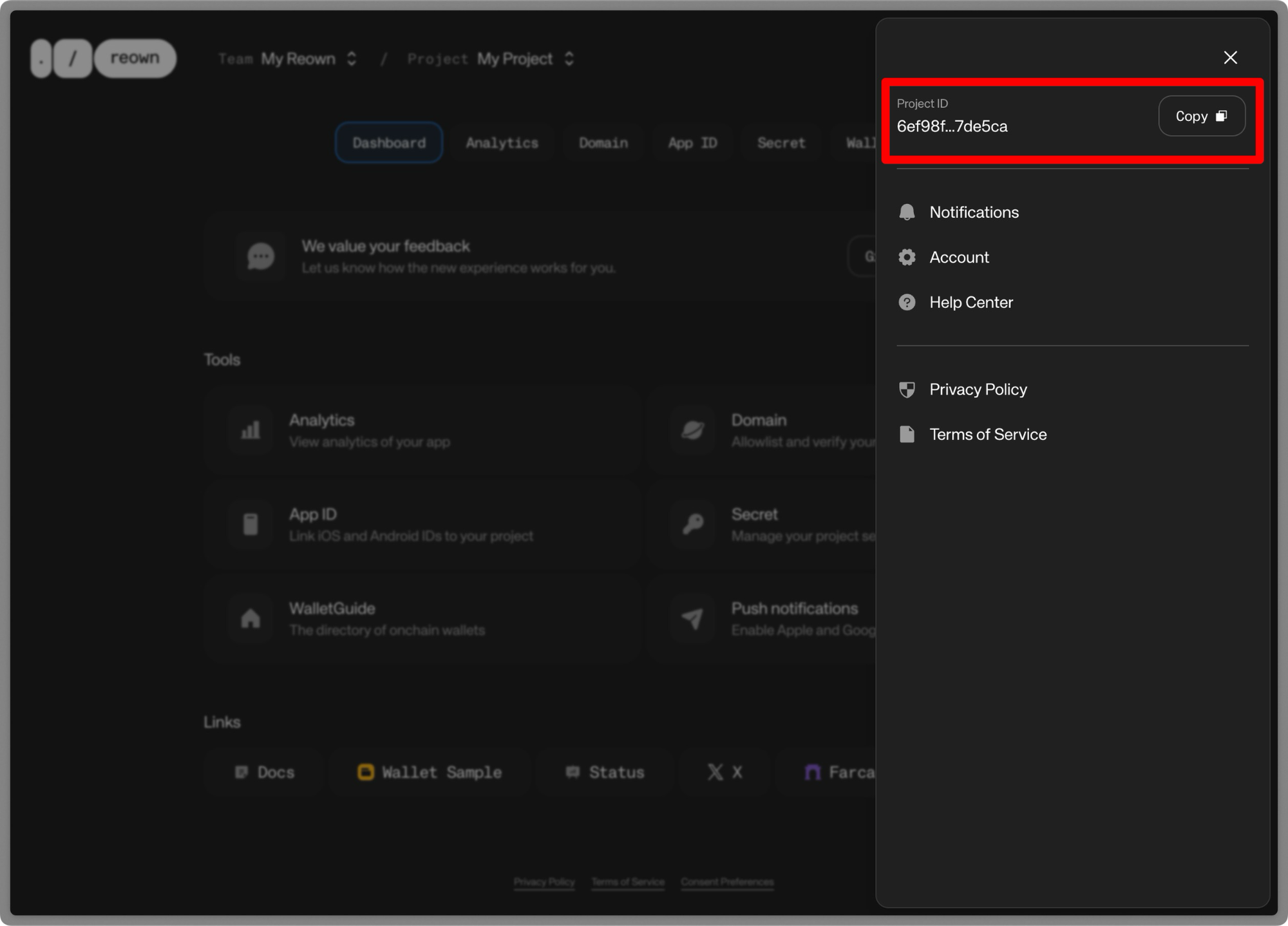Open the Push notifications card title
The image size is (1288, 926).
tap(795, 609)
